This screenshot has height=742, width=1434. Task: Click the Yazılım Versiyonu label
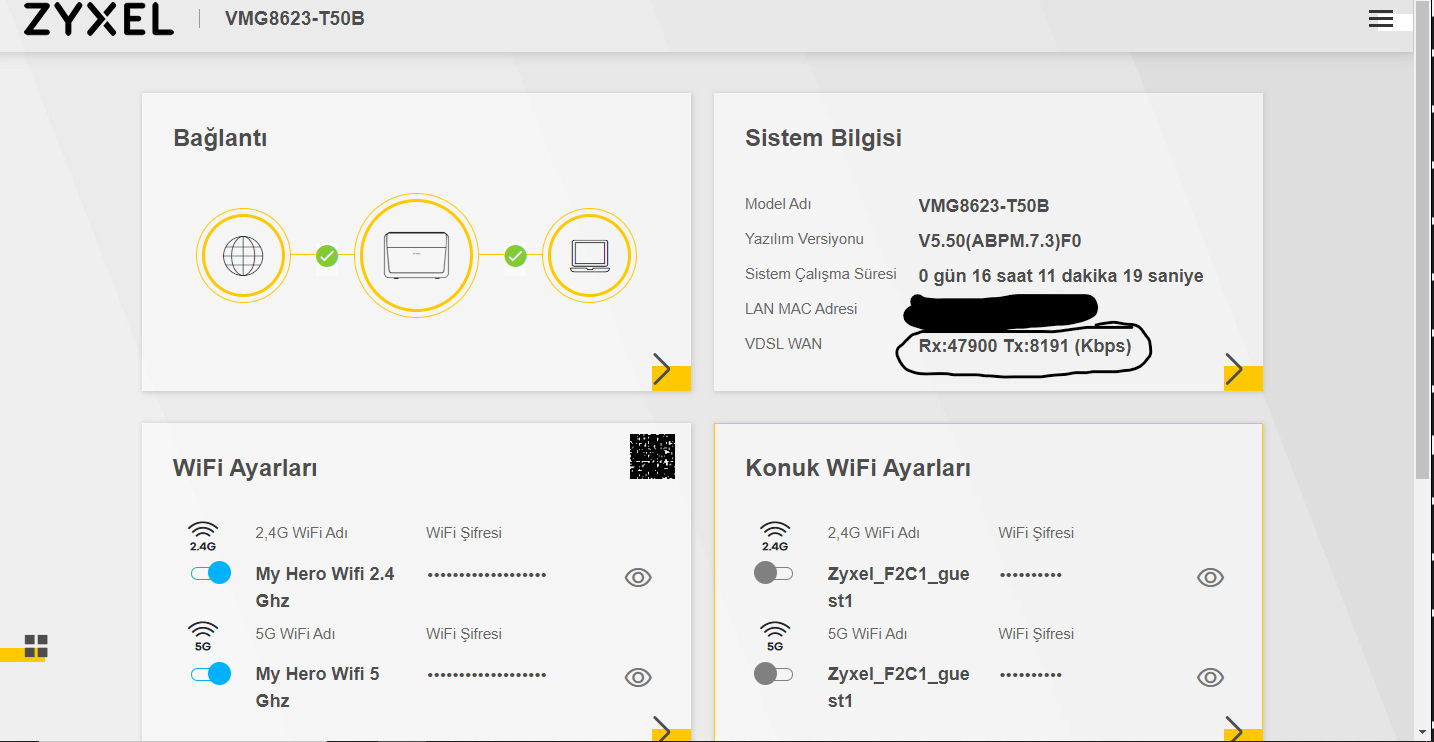(x=804, y=239)
